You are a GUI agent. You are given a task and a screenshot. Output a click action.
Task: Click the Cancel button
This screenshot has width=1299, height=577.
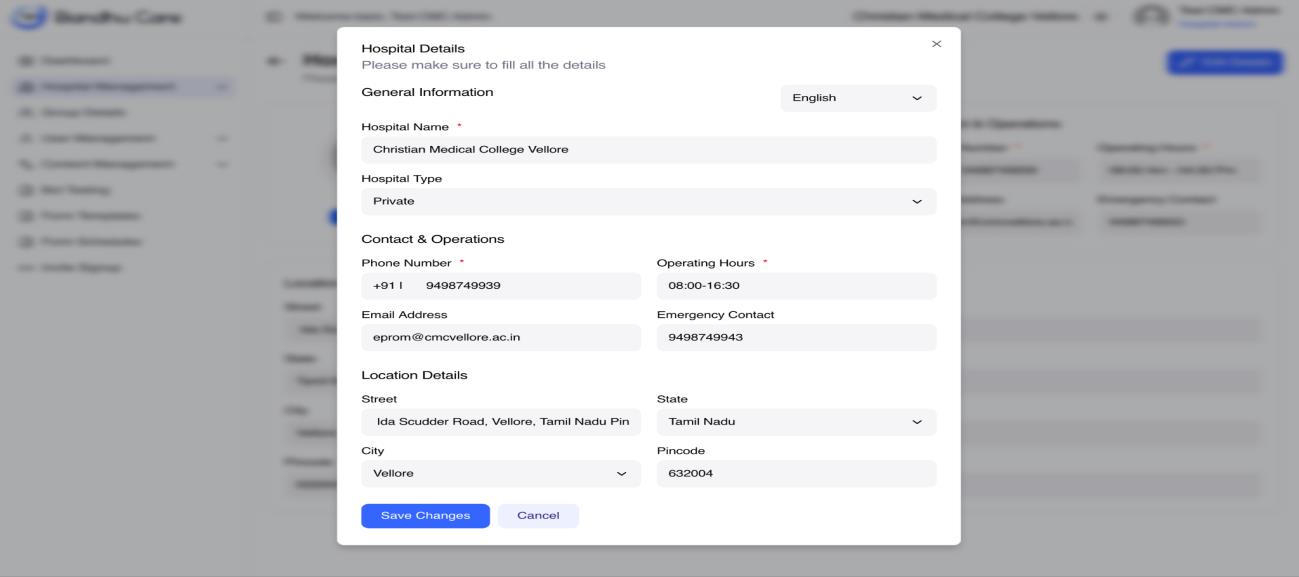[538, 516]
